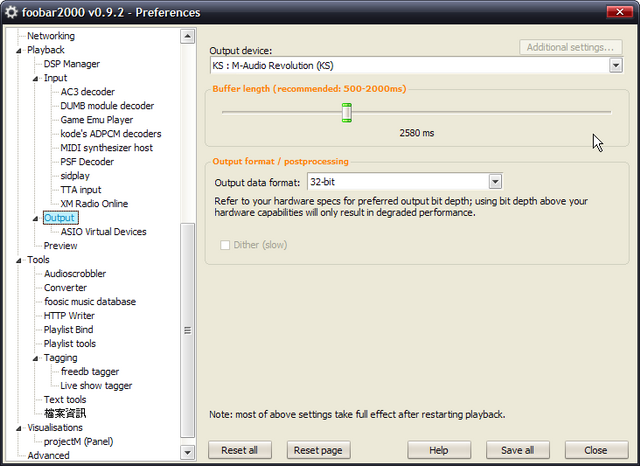Select XM Radio Online
640x466 pixels.
(94, 204)
